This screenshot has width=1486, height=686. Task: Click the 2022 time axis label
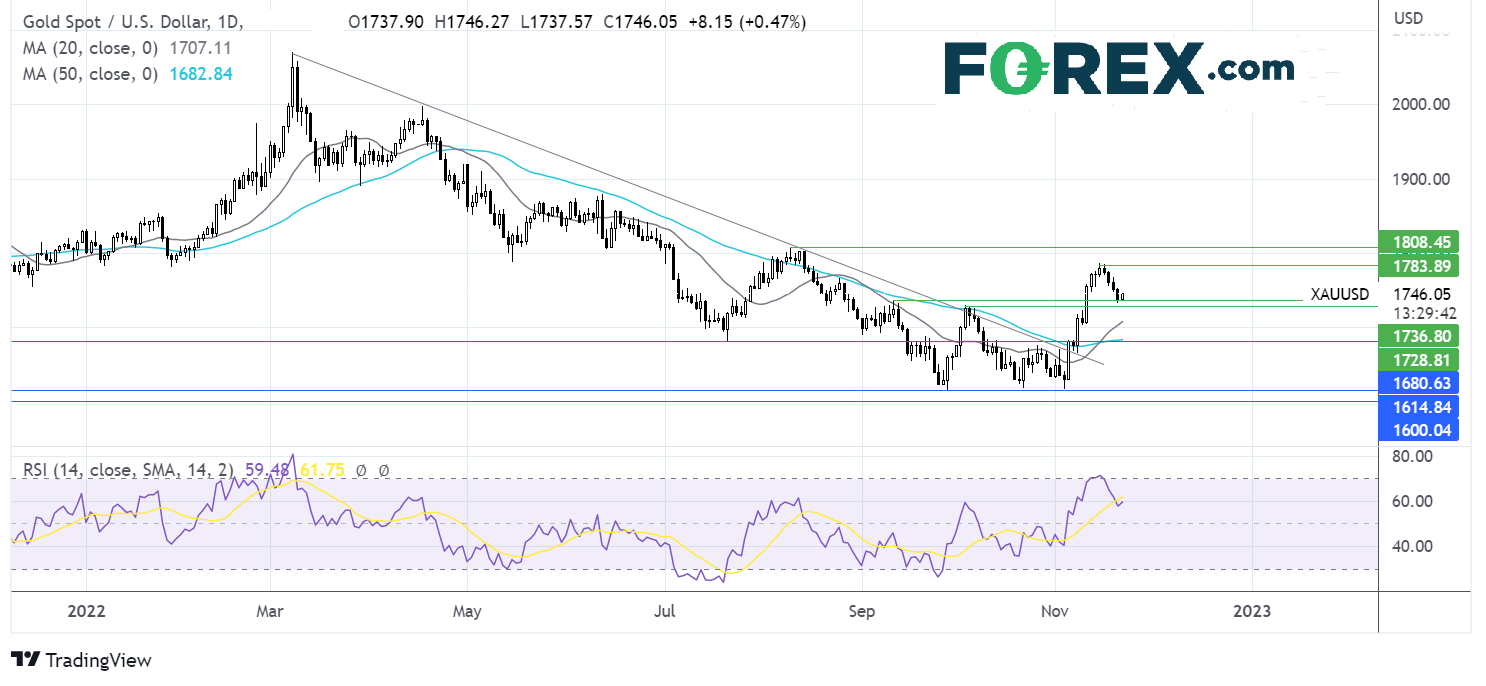(85, 611)
